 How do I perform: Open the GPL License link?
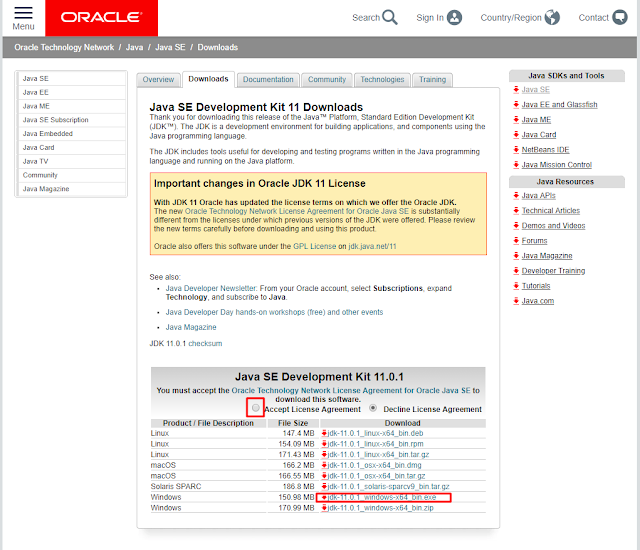pos(314,246)
